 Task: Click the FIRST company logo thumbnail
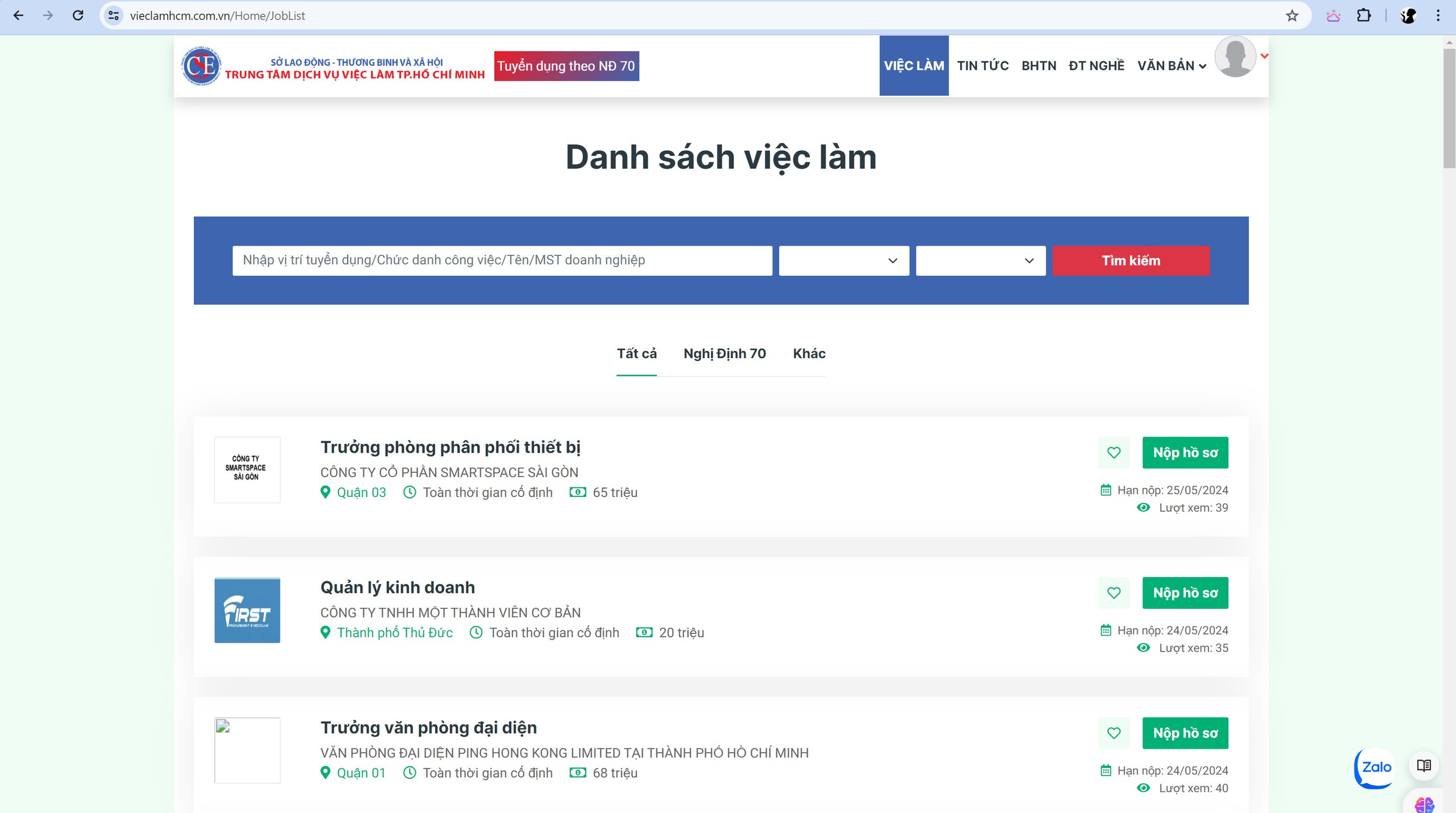click(x=247, y=610)
